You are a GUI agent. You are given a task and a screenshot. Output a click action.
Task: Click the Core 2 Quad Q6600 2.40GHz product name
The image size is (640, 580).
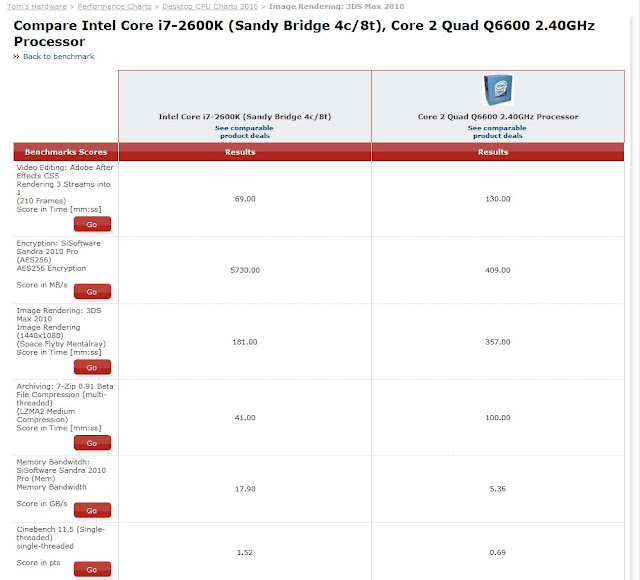[x=498, y=117]
